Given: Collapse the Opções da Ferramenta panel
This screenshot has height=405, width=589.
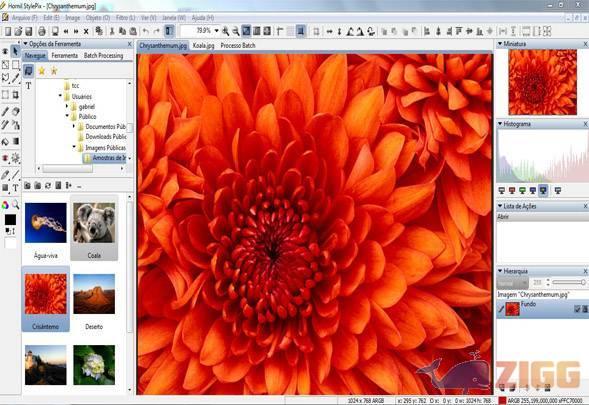Looking at the screenshot, I should 26,44.
